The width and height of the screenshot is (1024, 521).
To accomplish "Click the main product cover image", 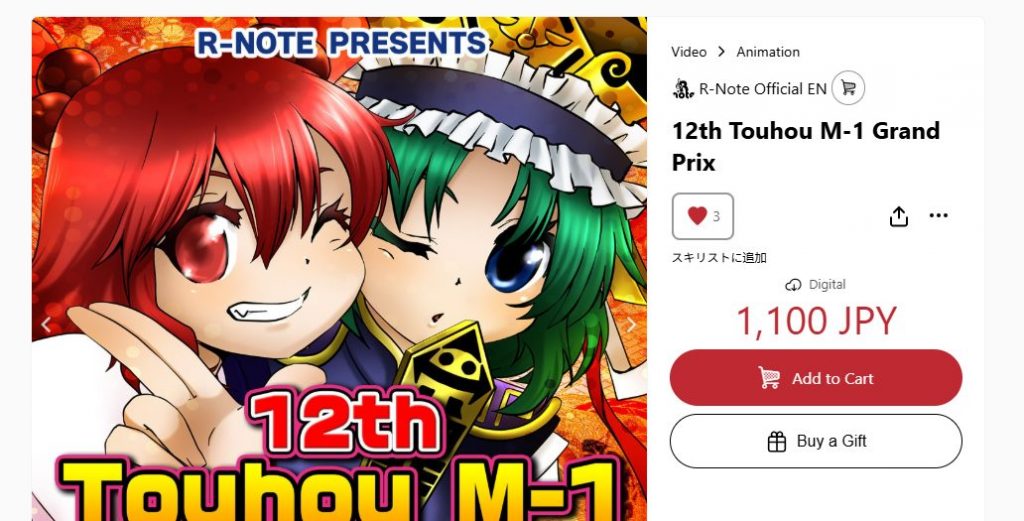I will tap(339, 269).
